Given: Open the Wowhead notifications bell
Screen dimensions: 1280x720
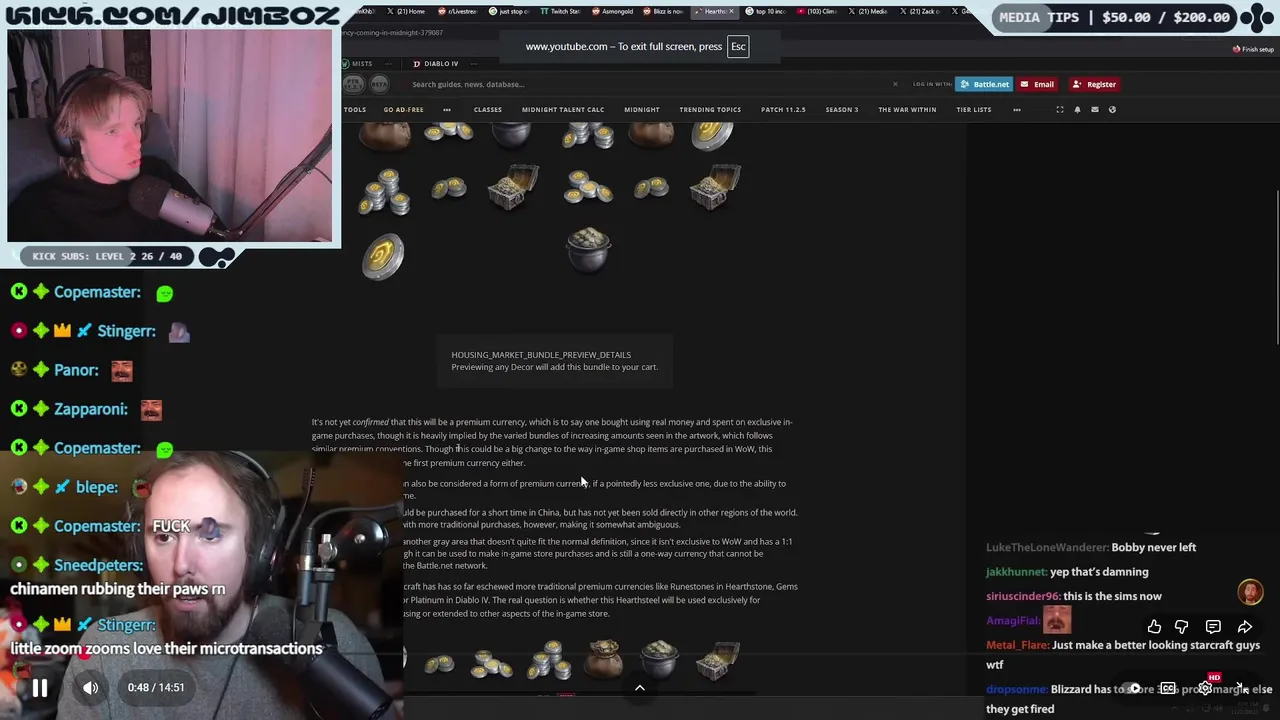Looking at the screenshot, I should point(1077,110).
